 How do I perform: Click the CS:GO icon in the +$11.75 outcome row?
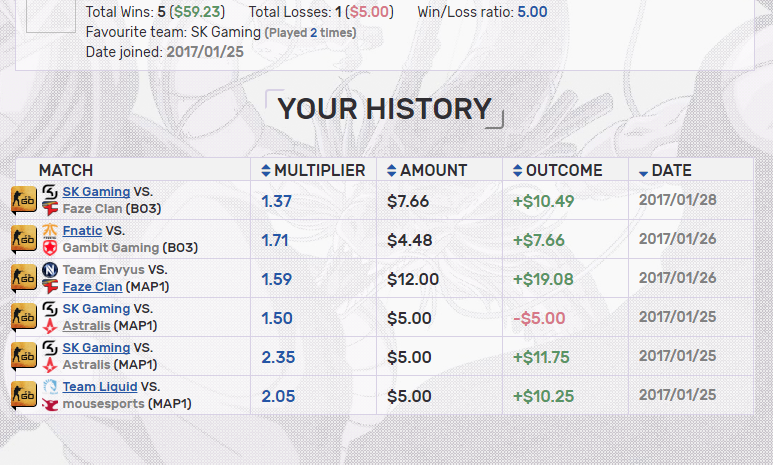click(24, 356)
